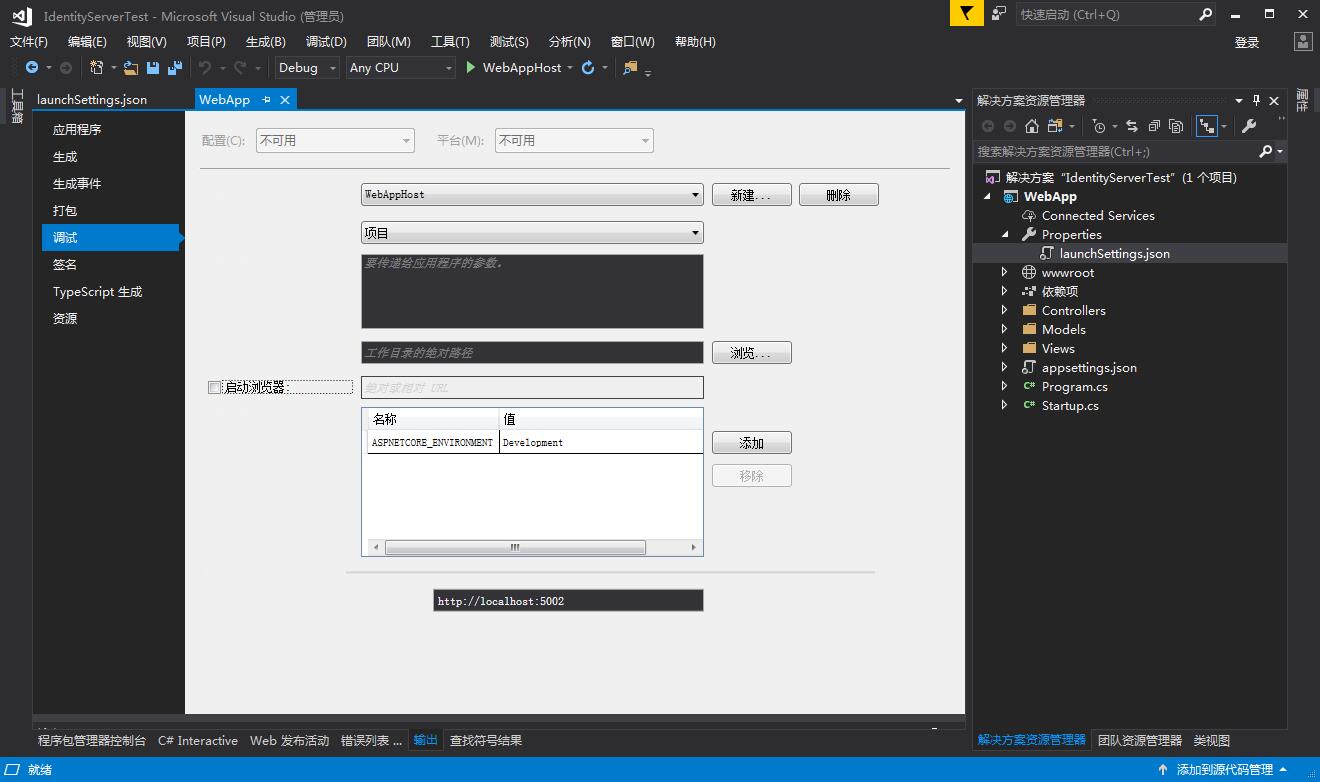The width and height of the screenshot is (1320, 782).
Task: Toggle auto-hide pin on Solution Explorer panel
Action: pos(1256,100)
